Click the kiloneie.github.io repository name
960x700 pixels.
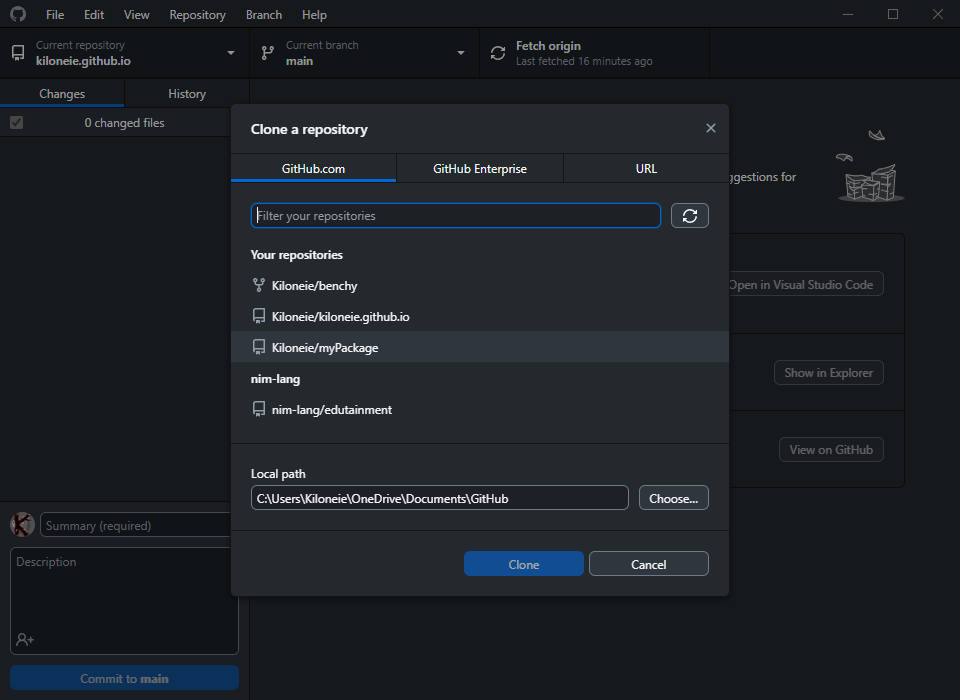(83, 61)
